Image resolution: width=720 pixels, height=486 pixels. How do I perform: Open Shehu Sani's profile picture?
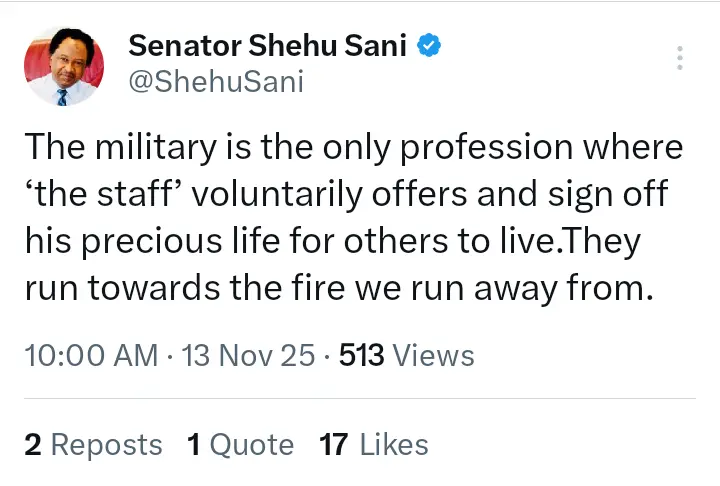[61, 65]
